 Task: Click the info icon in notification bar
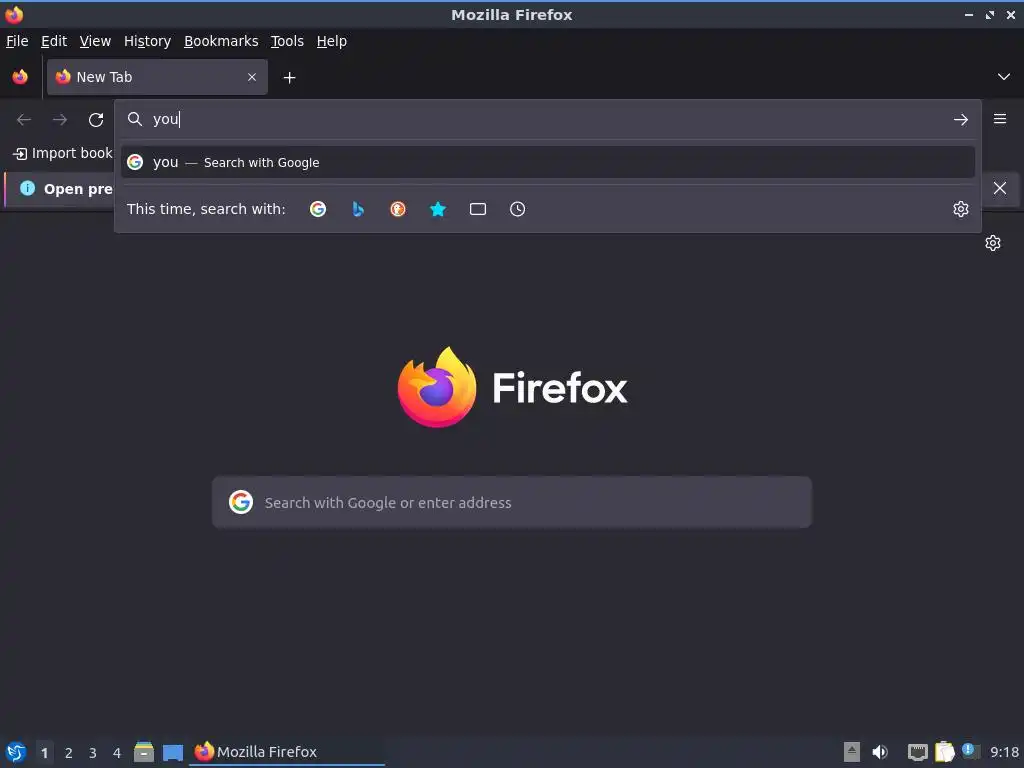(27, 188)
